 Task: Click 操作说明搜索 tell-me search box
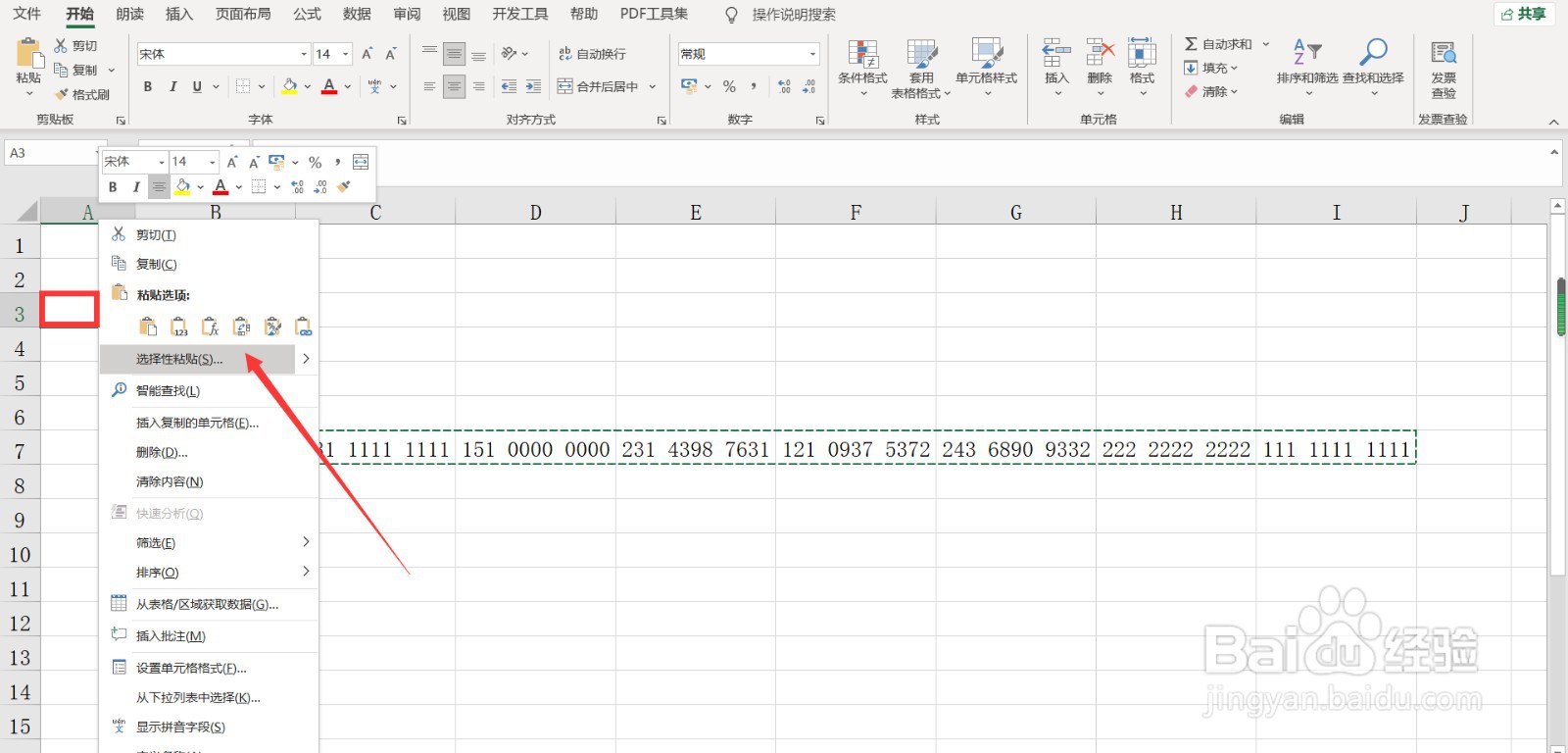[x=794, y=15]
